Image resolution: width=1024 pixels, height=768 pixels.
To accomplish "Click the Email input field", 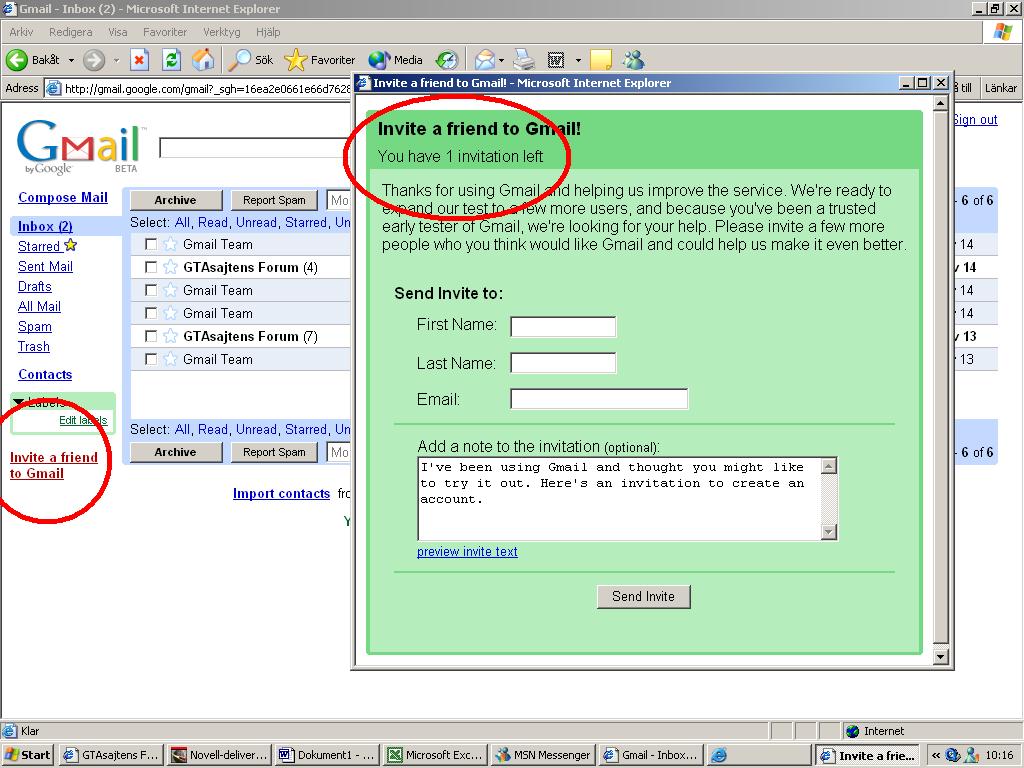I will (x=599, y=398).
